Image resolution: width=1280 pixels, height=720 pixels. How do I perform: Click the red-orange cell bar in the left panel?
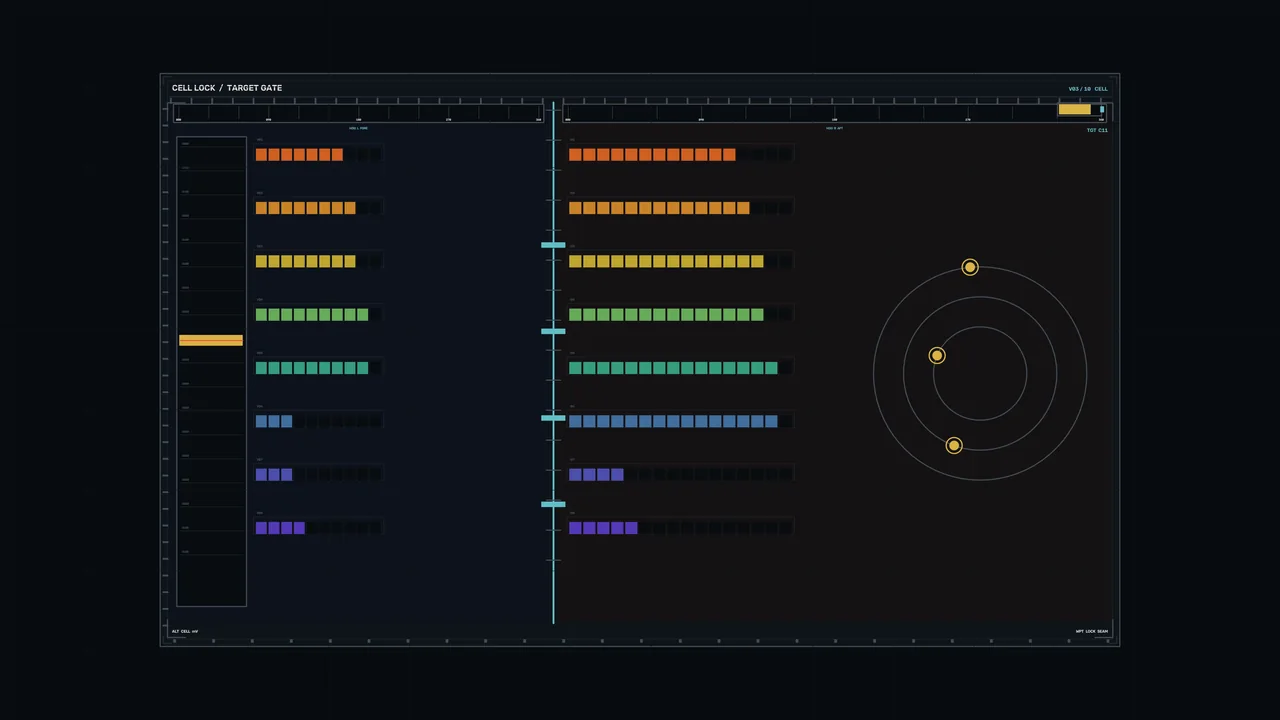pyautogui.click(x=318, y=154)
